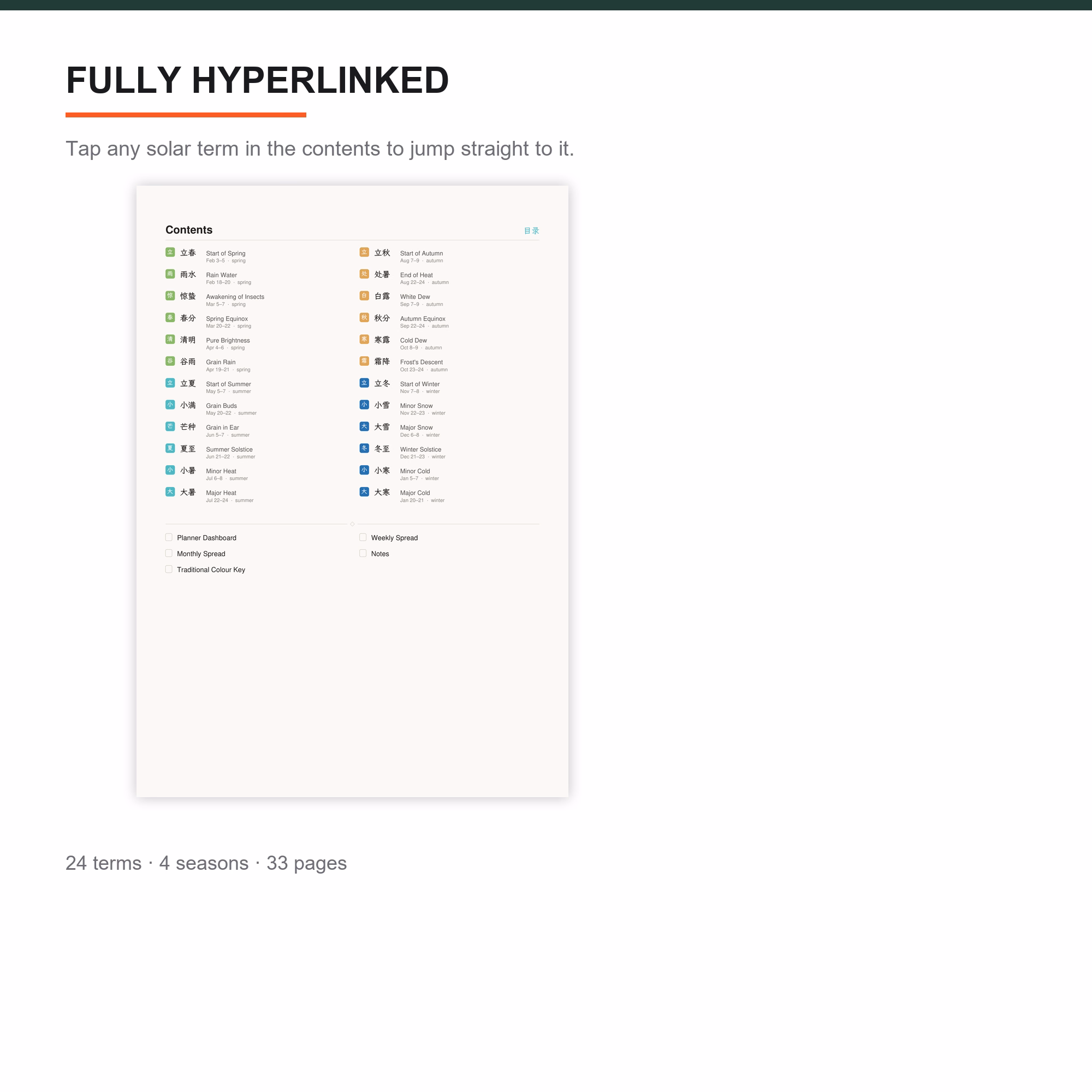Jump to Pure Brightness entry
The image size is (1092, 1092).
[x=228, y=340]
